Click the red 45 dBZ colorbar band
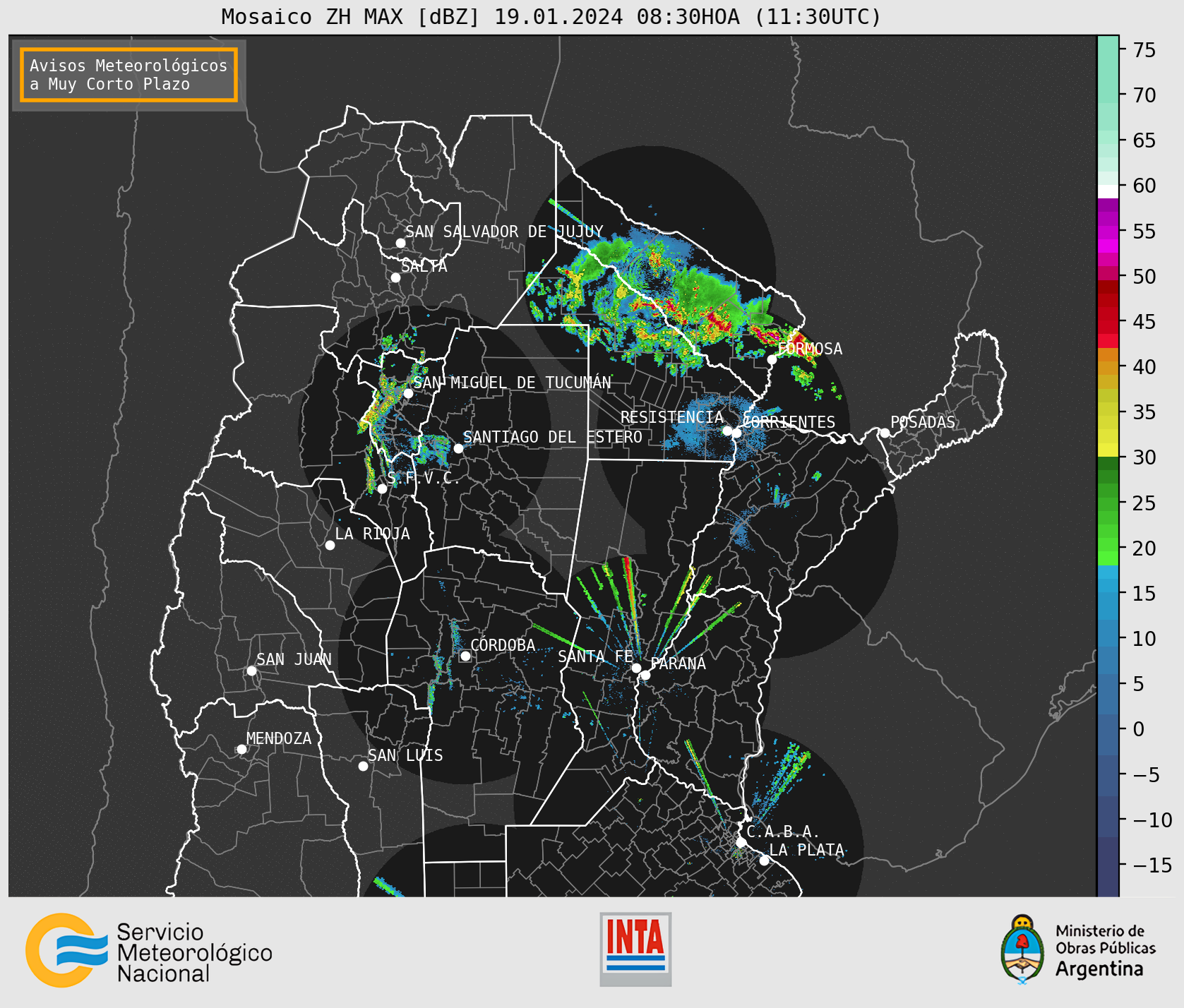Screen dimensions: 1184x1008 pyautogui.click(x=1108, y=321)
